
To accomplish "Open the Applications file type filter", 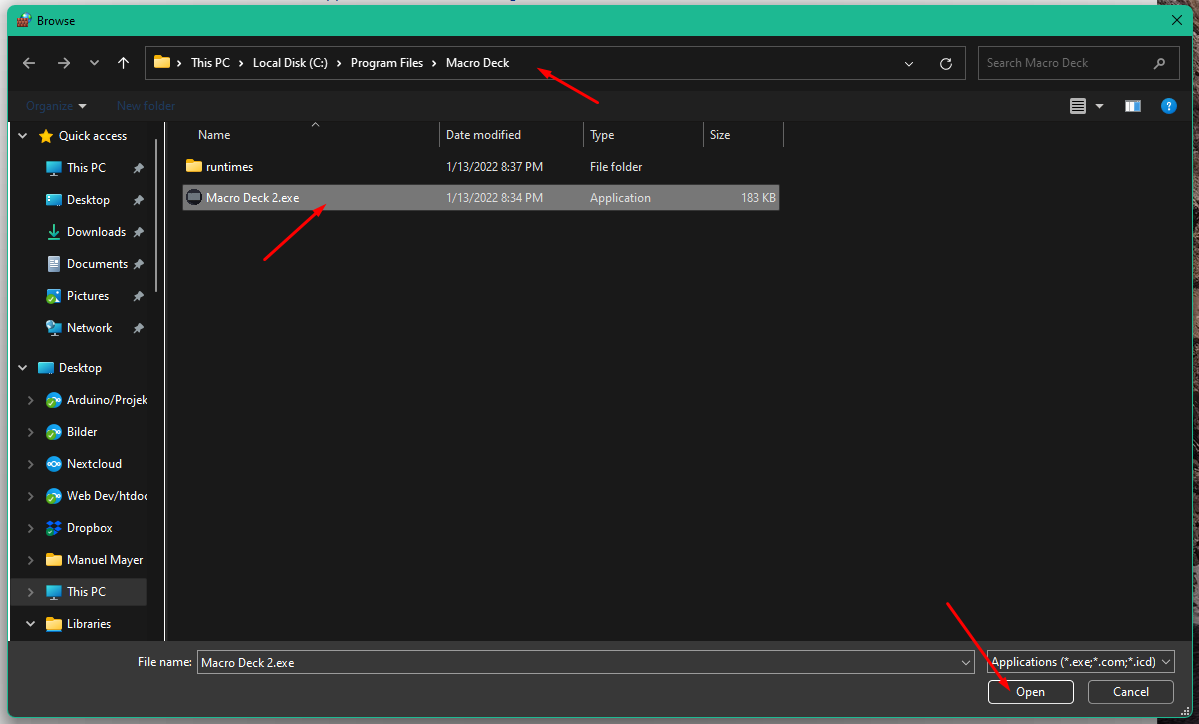I will pyautogui.click(x=1080, y=662).
